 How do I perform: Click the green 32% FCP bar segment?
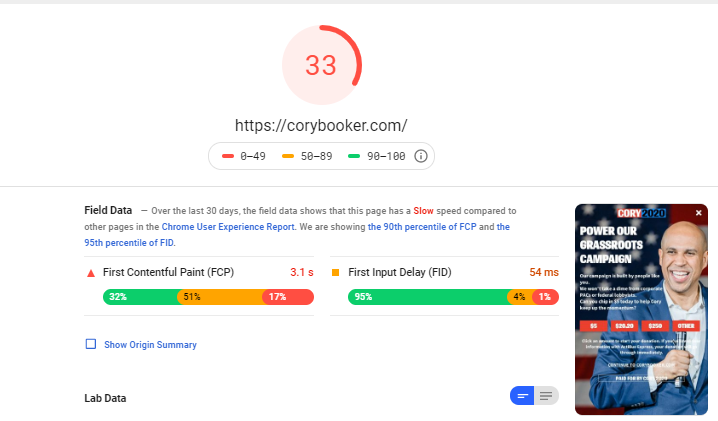point(141,297)
